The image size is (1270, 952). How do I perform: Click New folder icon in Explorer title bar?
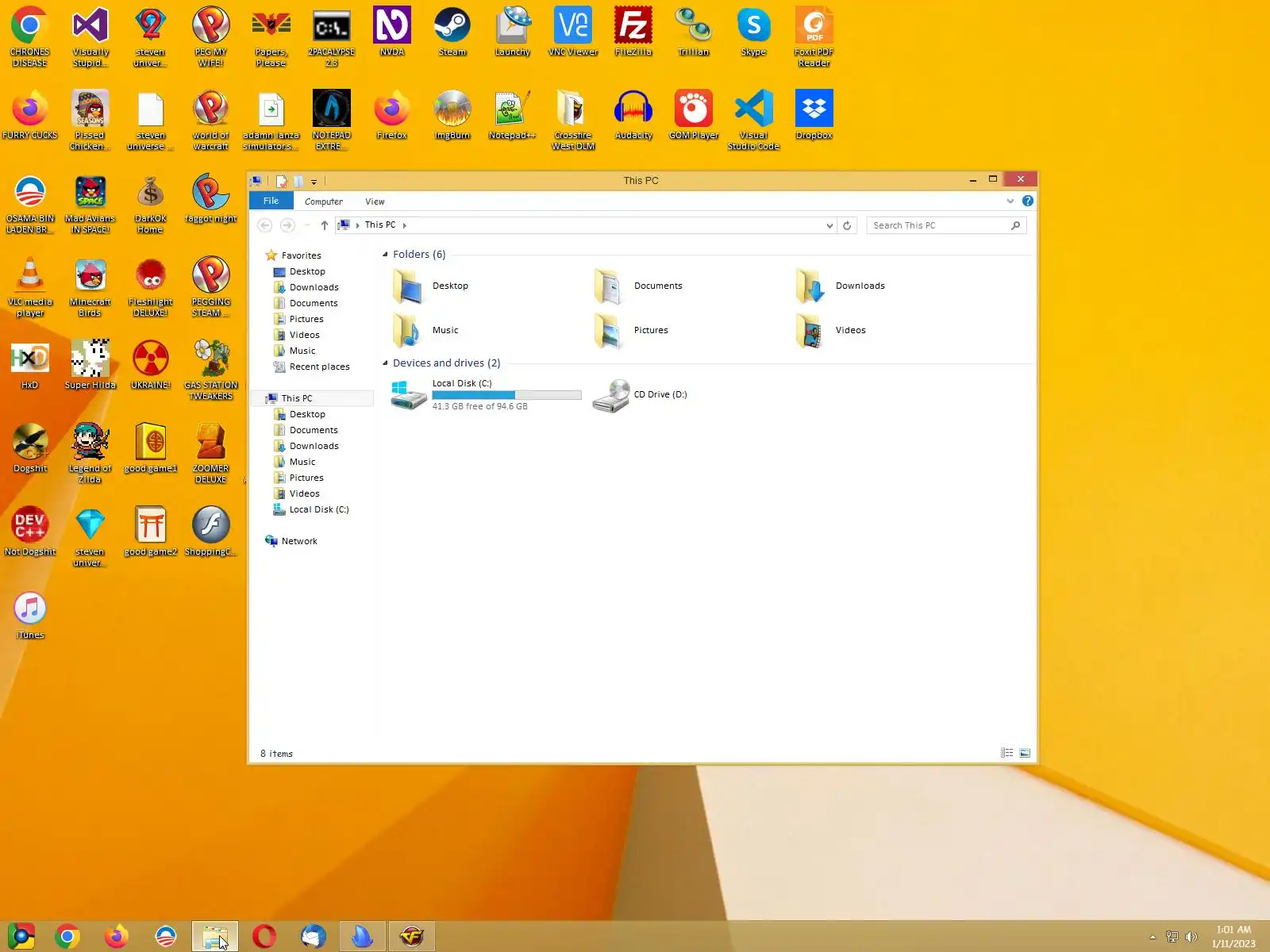[298, 181]
